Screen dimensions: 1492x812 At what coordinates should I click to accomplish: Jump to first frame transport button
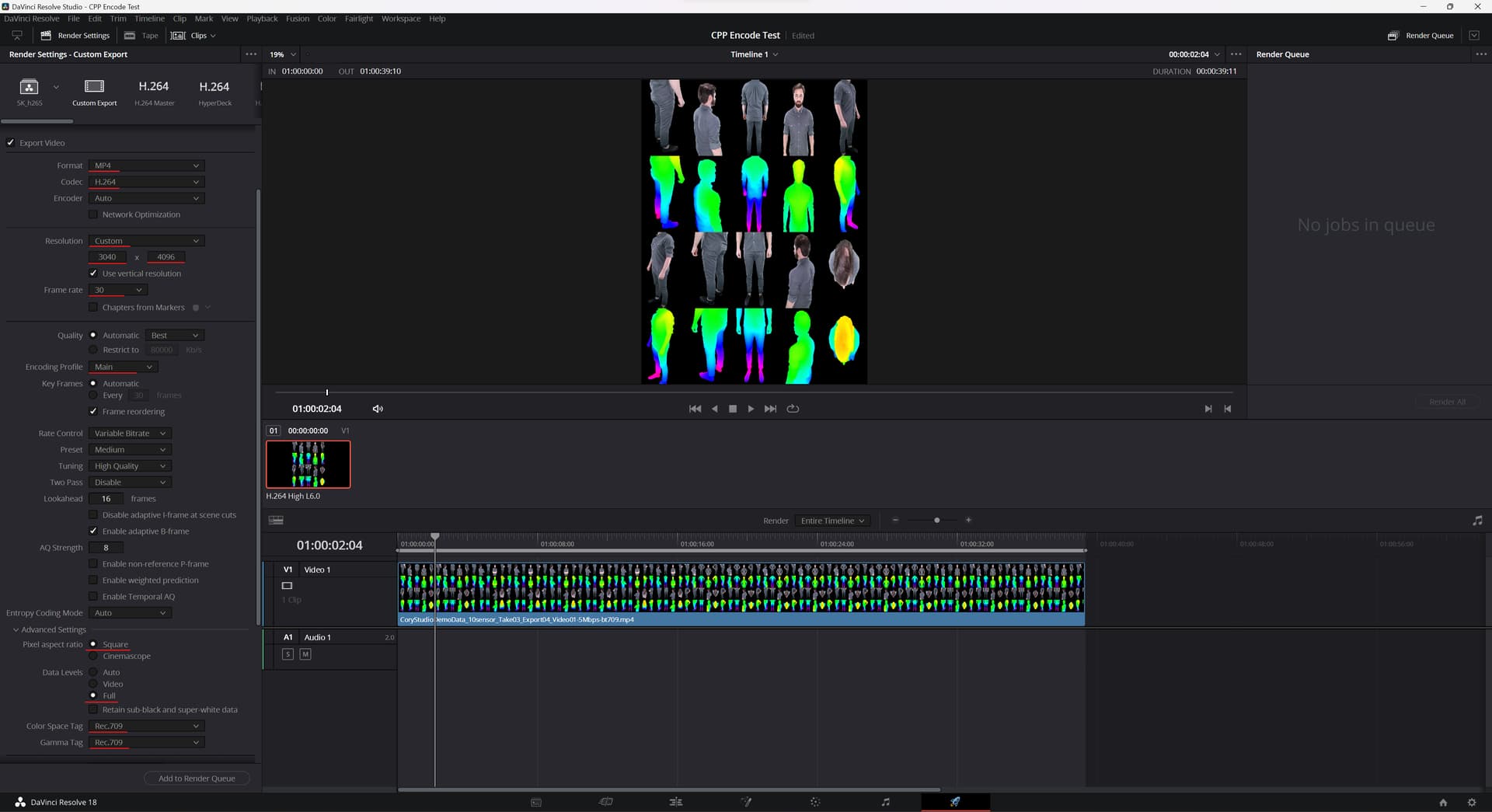click(695, 409)
